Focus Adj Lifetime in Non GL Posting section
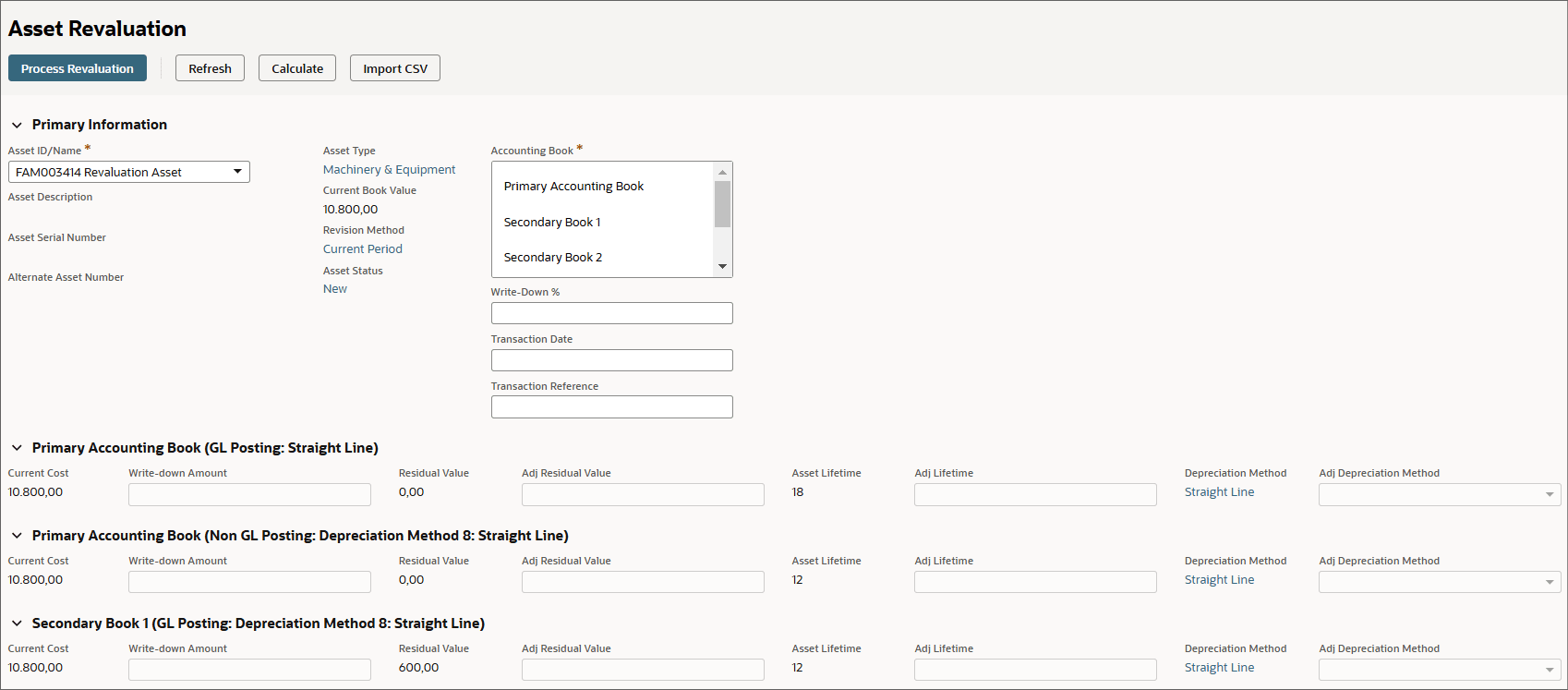 pos(1035,582)
